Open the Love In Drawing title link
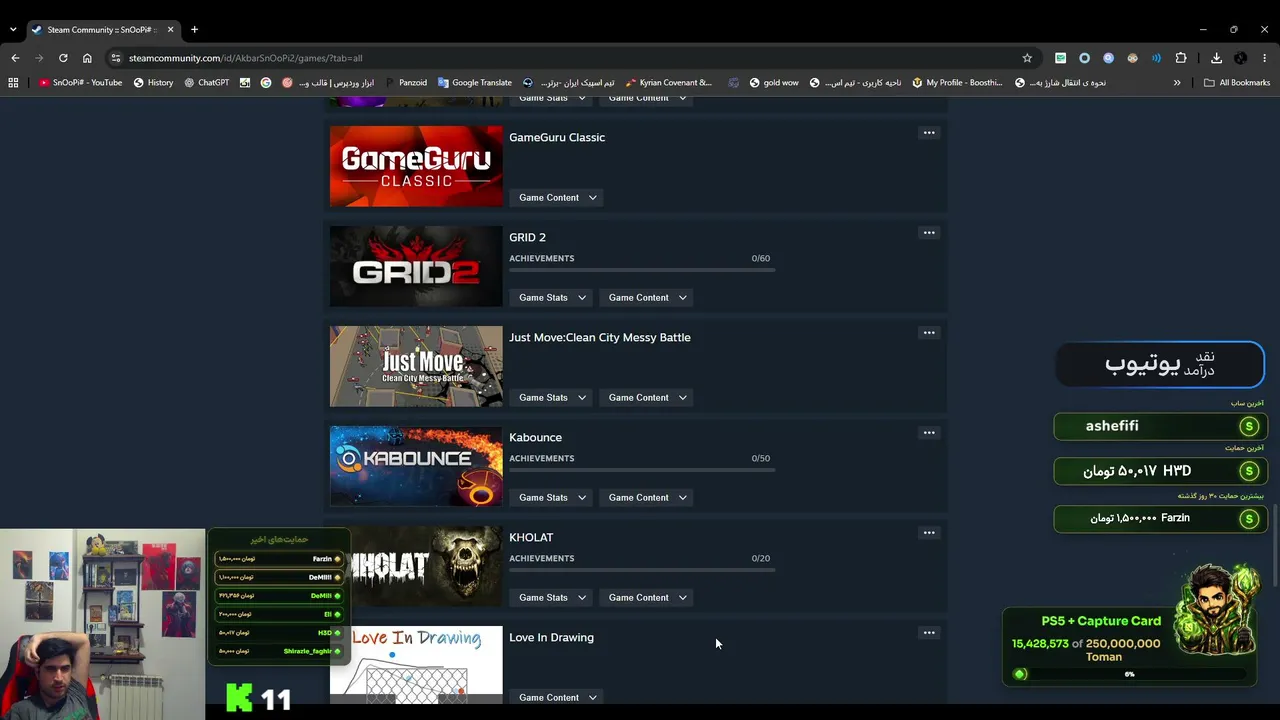This screenshot has height=720, width=1280. click(551, 638)
